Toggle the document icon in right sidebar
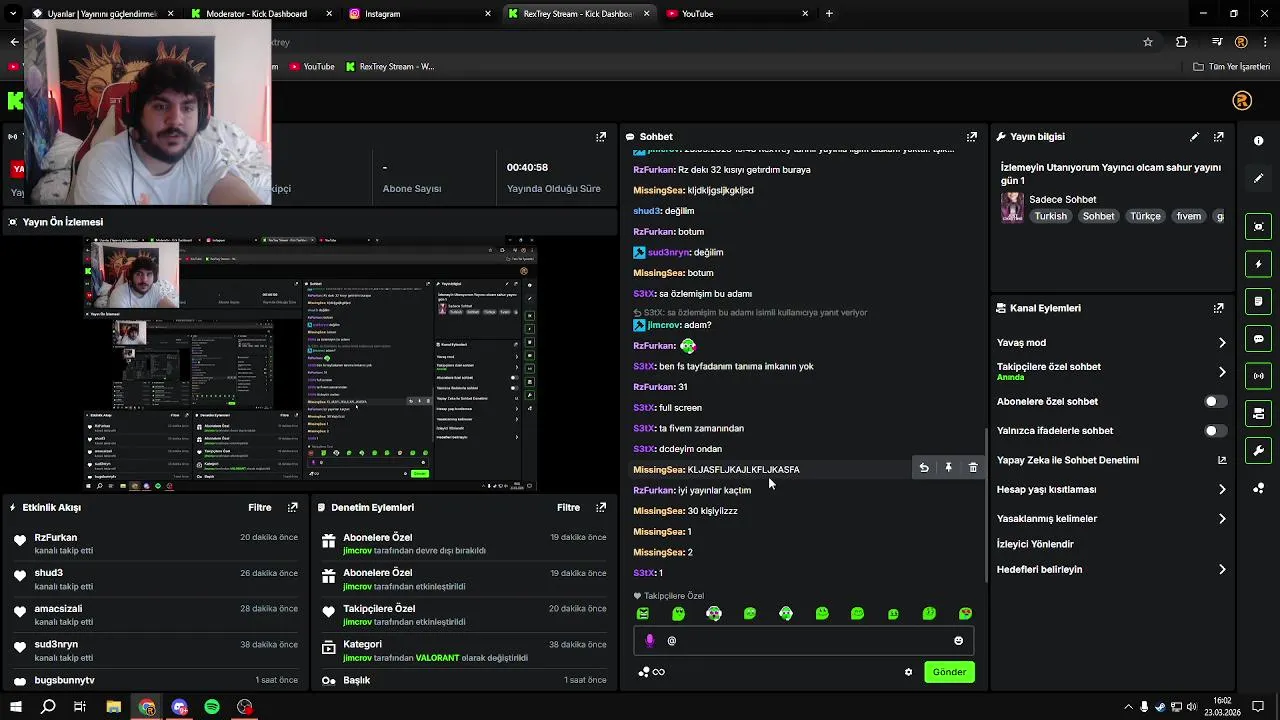 (1259, 301)
